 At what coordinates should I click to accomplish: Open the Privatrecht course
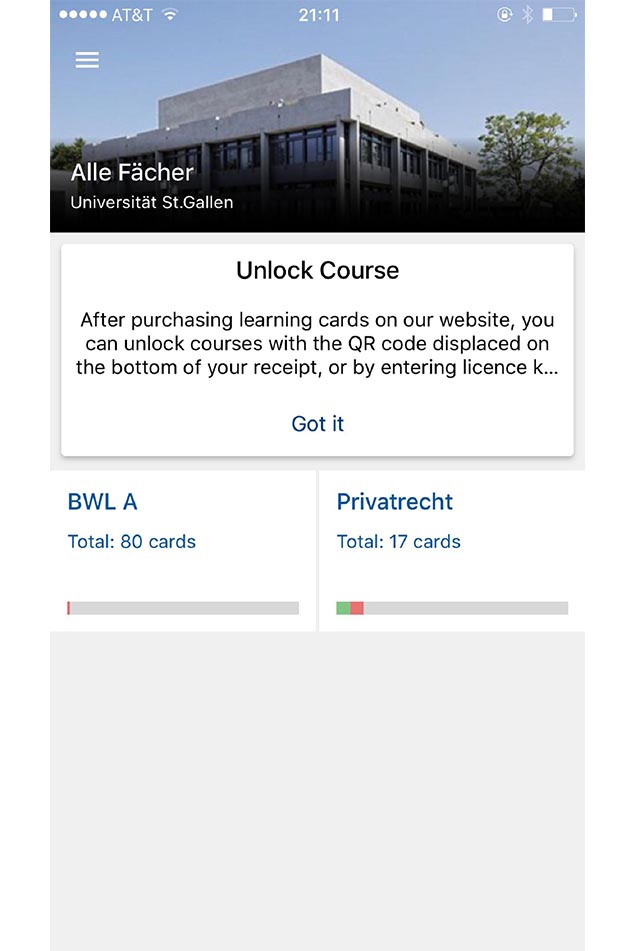[x=395, y=502]
